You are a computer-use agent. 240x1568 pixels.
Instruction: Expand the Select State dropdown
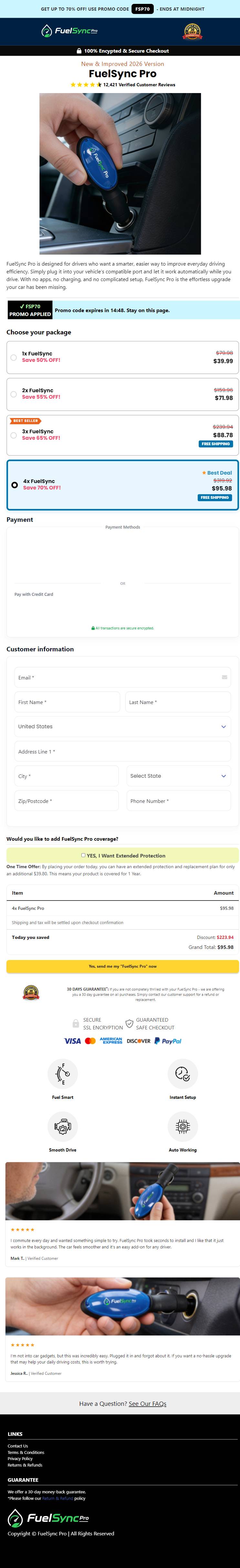[179, 776]
